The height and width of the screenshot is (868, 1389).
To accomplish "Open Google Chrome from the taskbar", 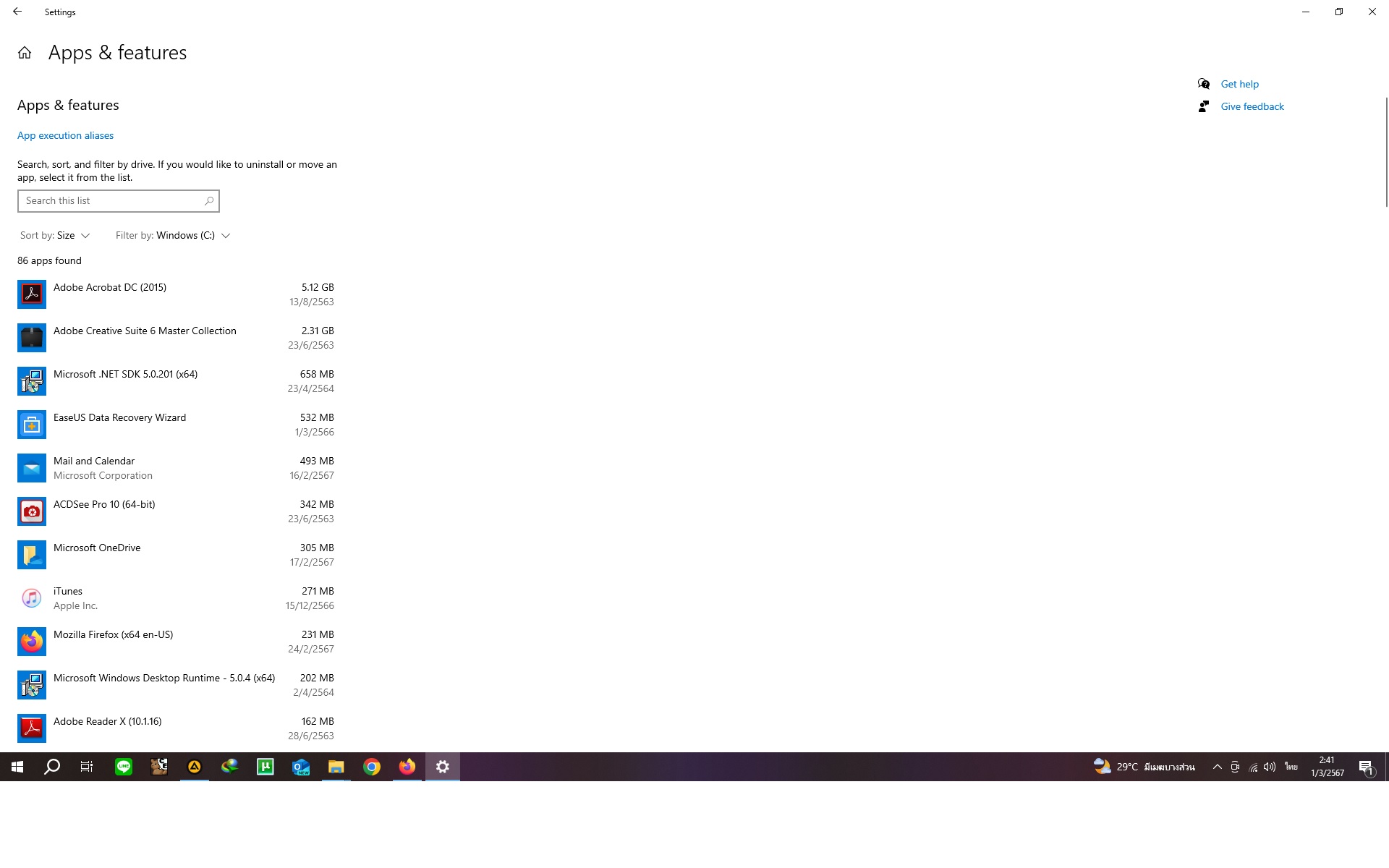I will (372, 767).
